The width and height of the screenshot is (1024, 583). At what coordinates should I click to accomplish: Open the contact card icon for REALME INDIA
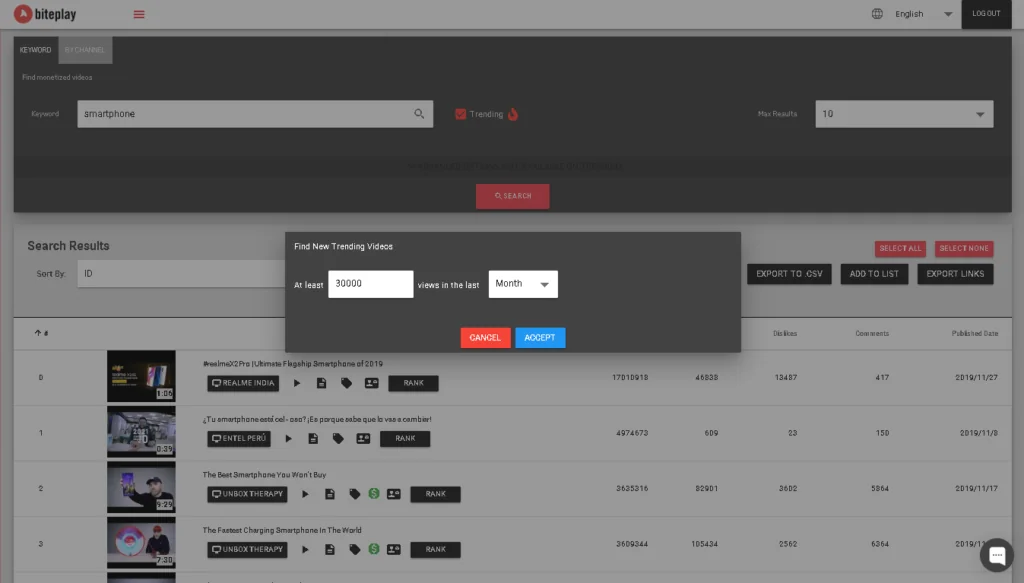(374, 383)
